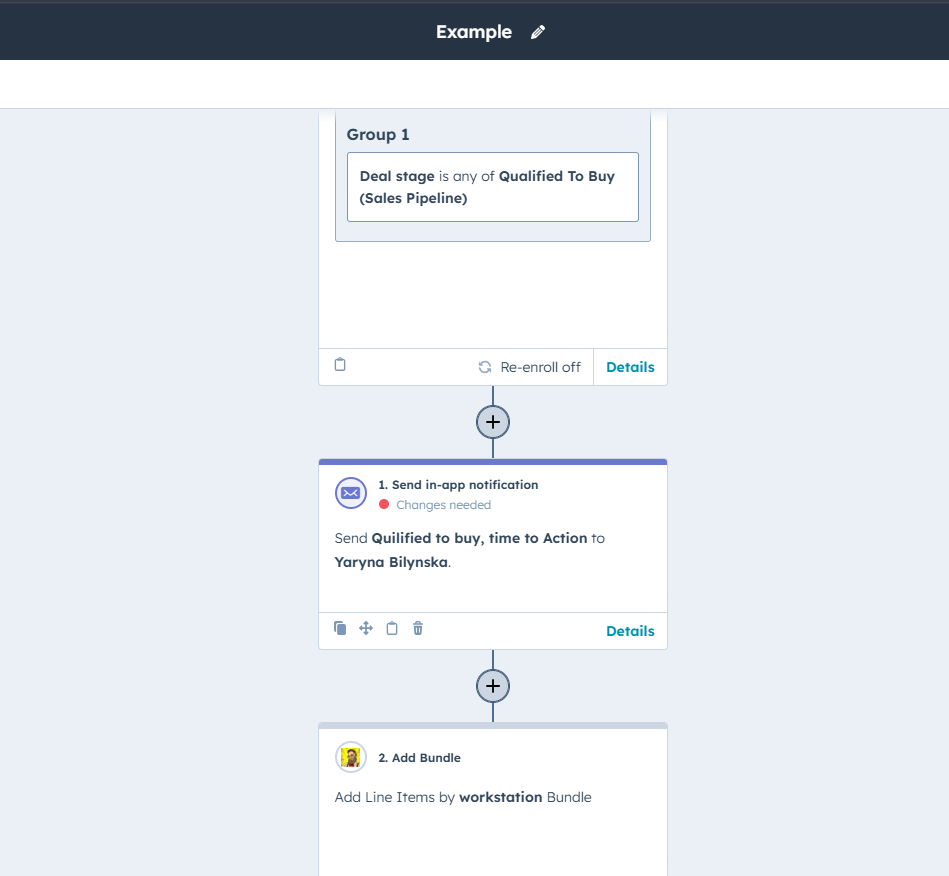949x876 pixels.
Task: Click the Add Bundle step icon
Action: pyautogui.click(x=350, y=757)
